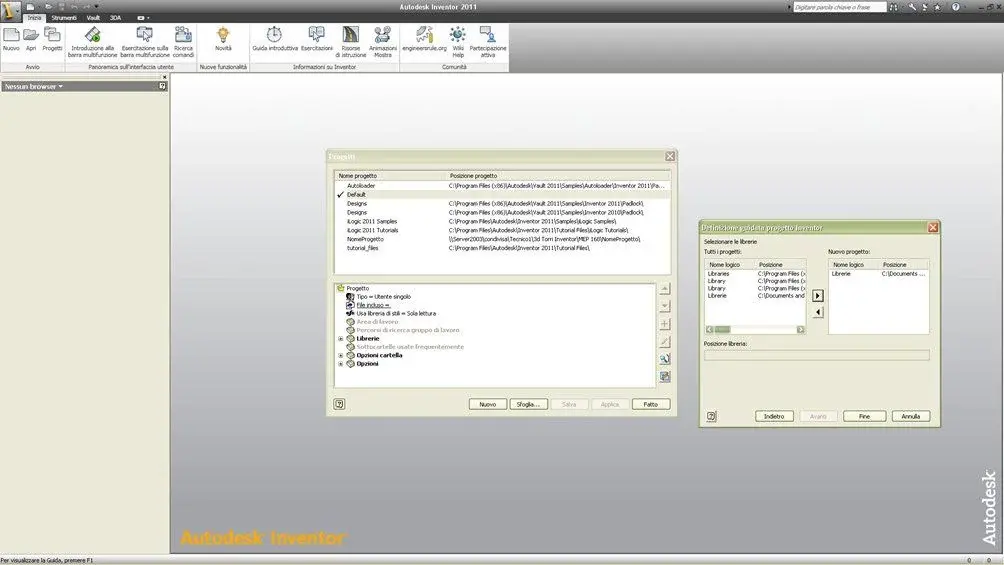Click Indietro in wizard dialog
Image resolution: width=1004 pixels, height=565 pixels.
point(774,416)
